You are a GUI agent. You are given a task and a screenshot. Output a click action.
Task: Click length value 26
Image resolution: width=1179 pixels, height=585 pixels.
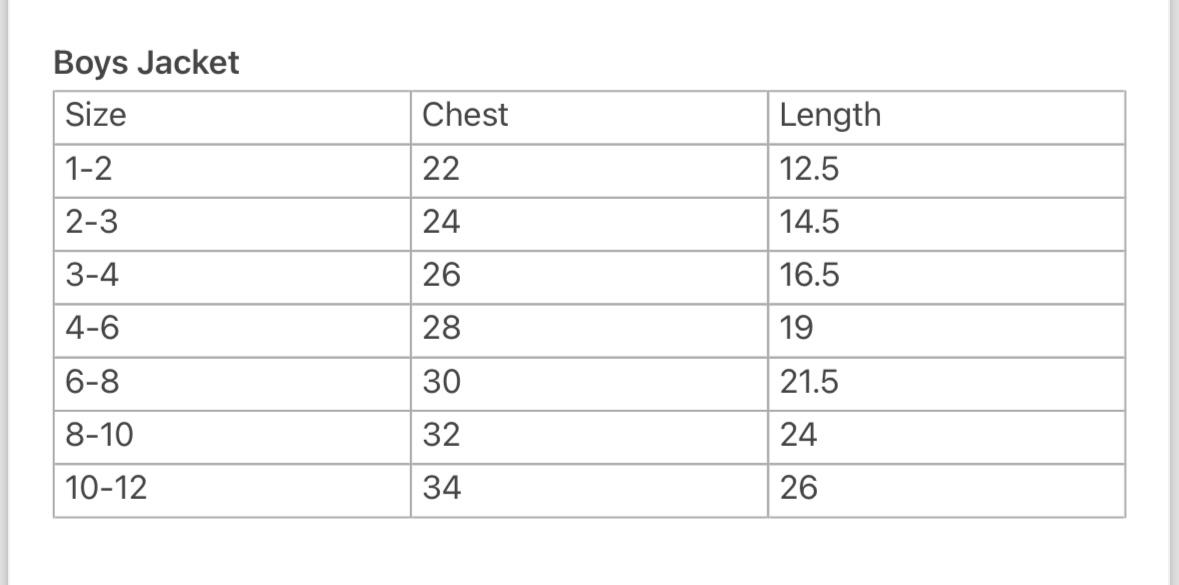[x=799, y=488]
